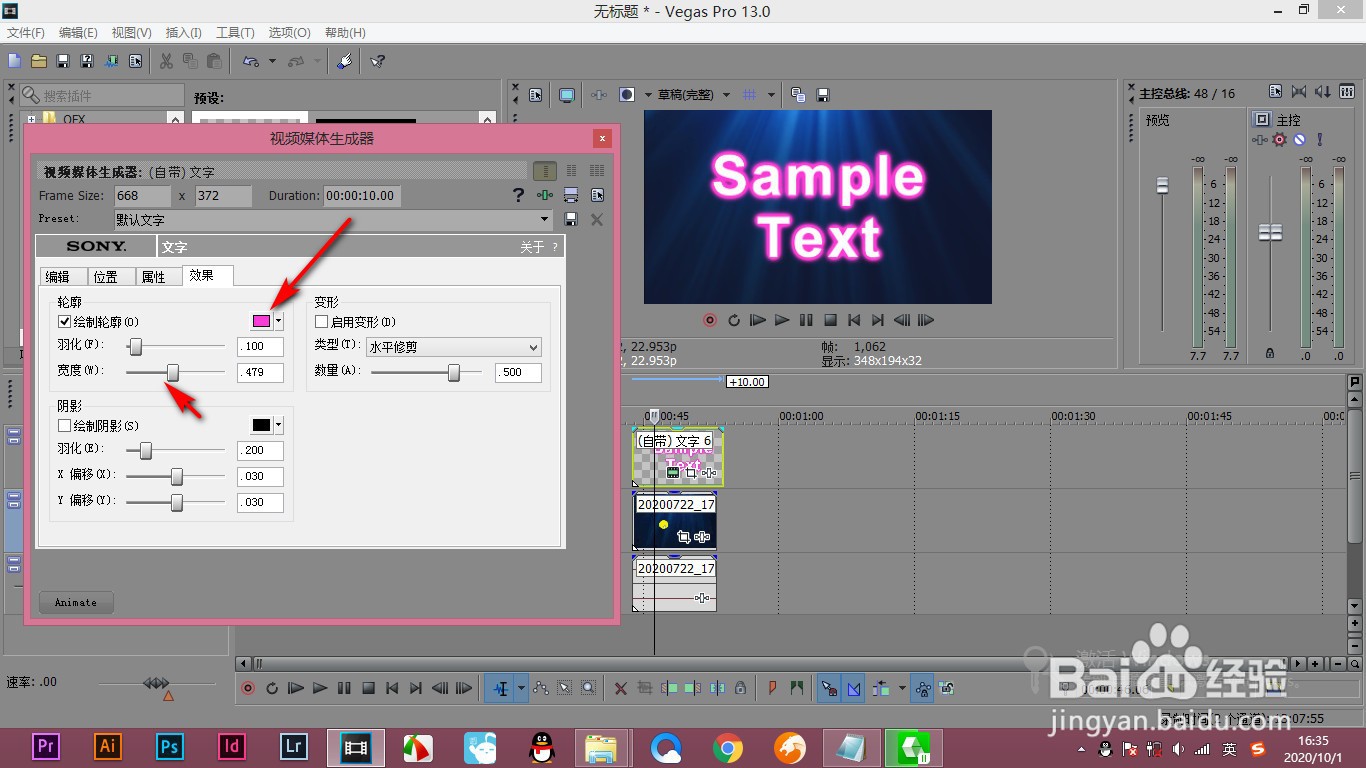Click the 宽度 outline width slider handle
Image resolution: width=1366 pixels, height=768 pixels.
(x=173, y=372)
